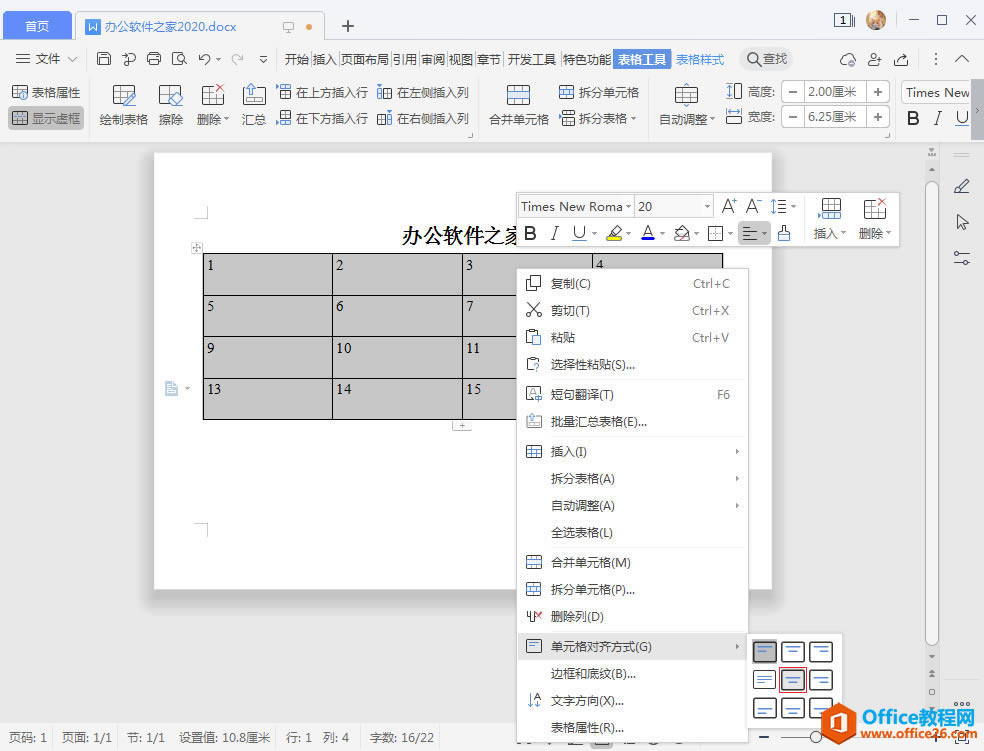Viewport: 984px width, 751px height.
Task: Decrease column width with minus button
Action: coord(793,117)
